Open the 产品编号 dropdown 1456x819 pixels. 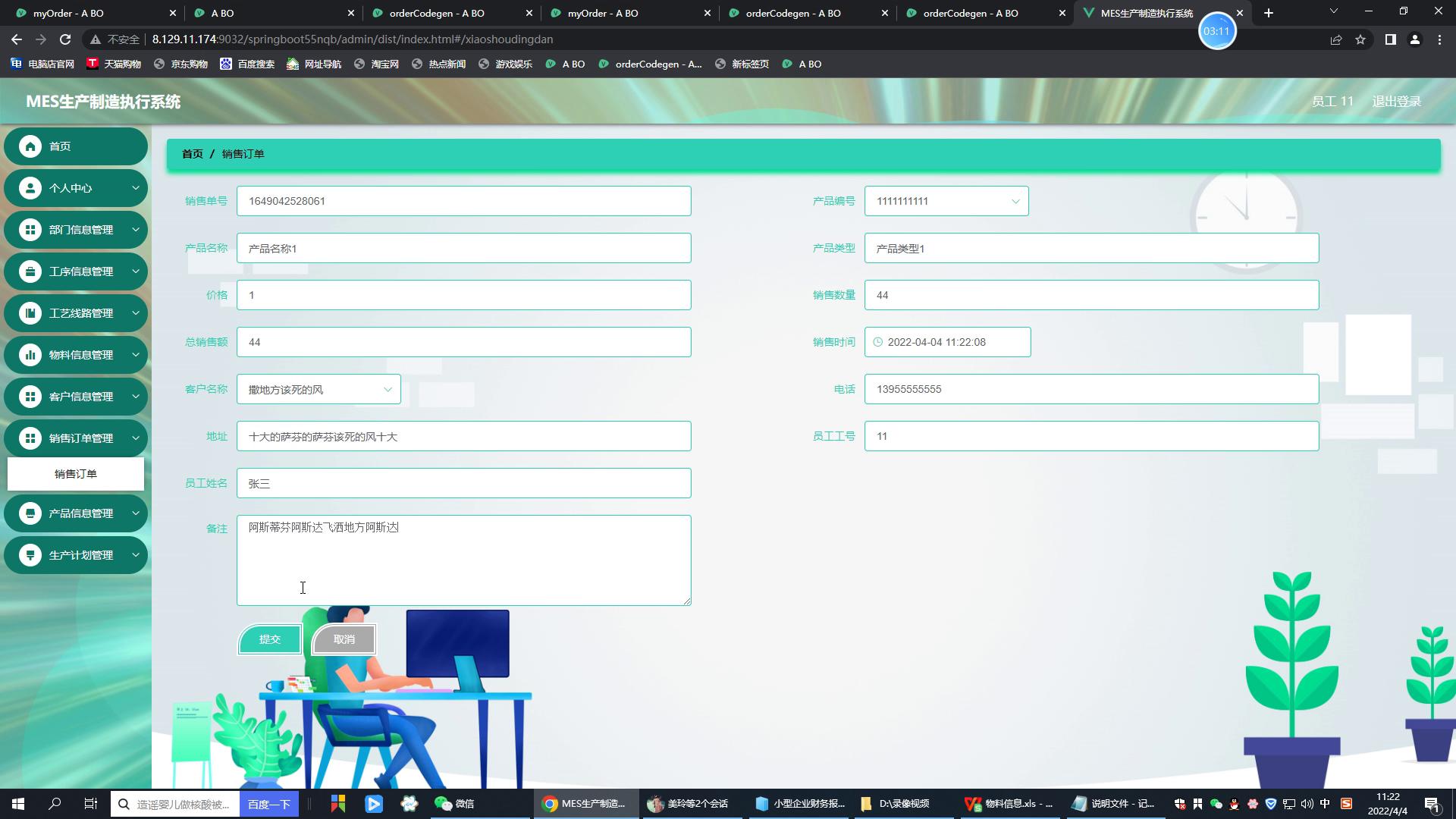(x=1016, y=201)
